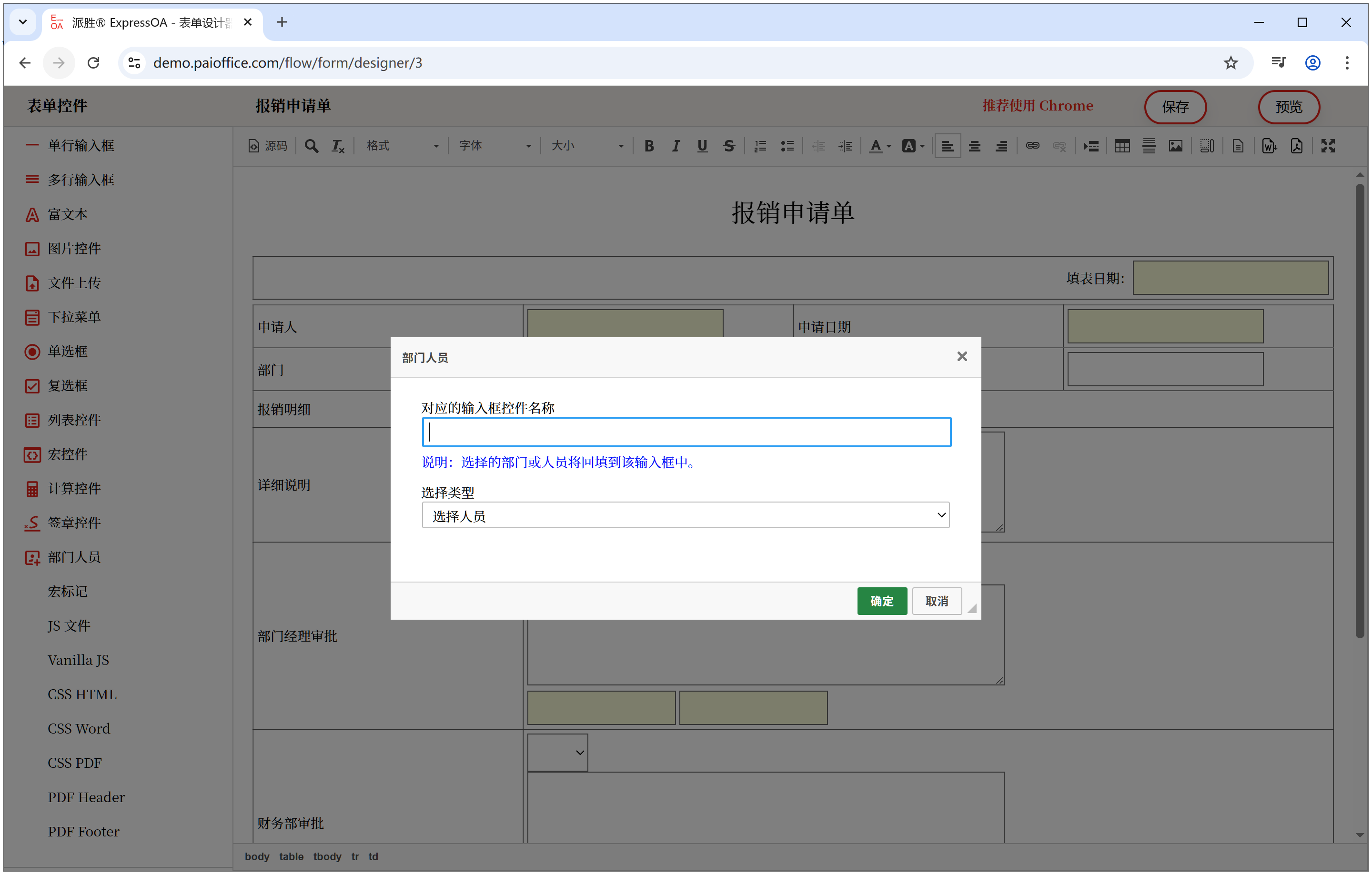Click the insert link icon

pyautogui.click(x=1032, y=146)
